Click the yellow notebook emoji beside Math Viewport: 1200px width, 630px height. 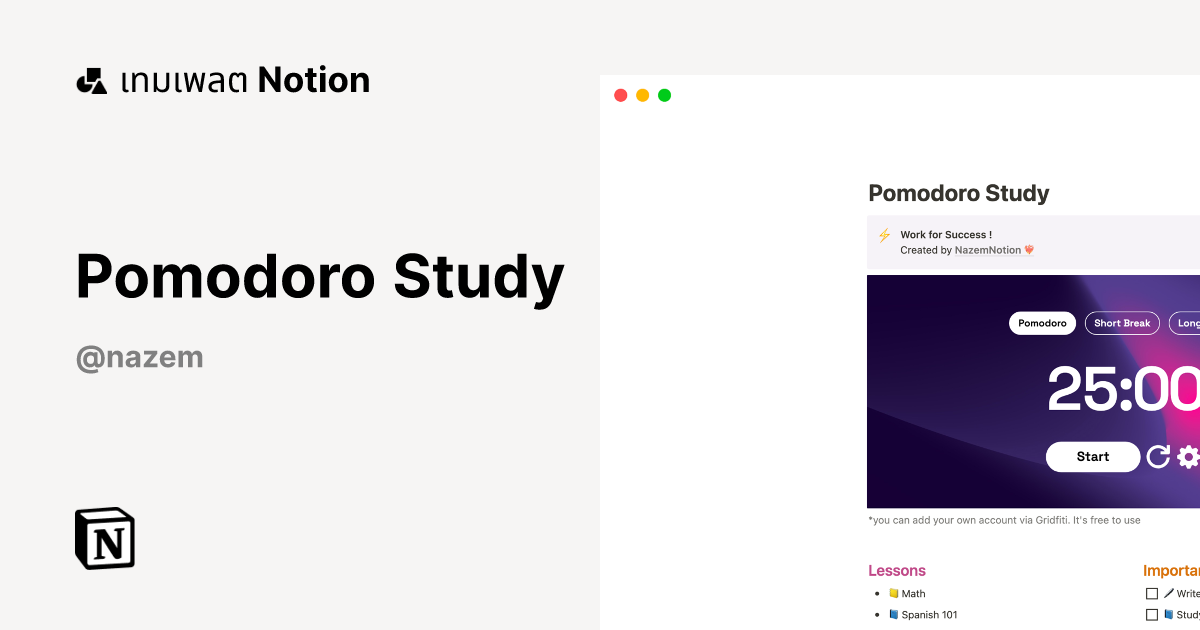click(892, 593)
